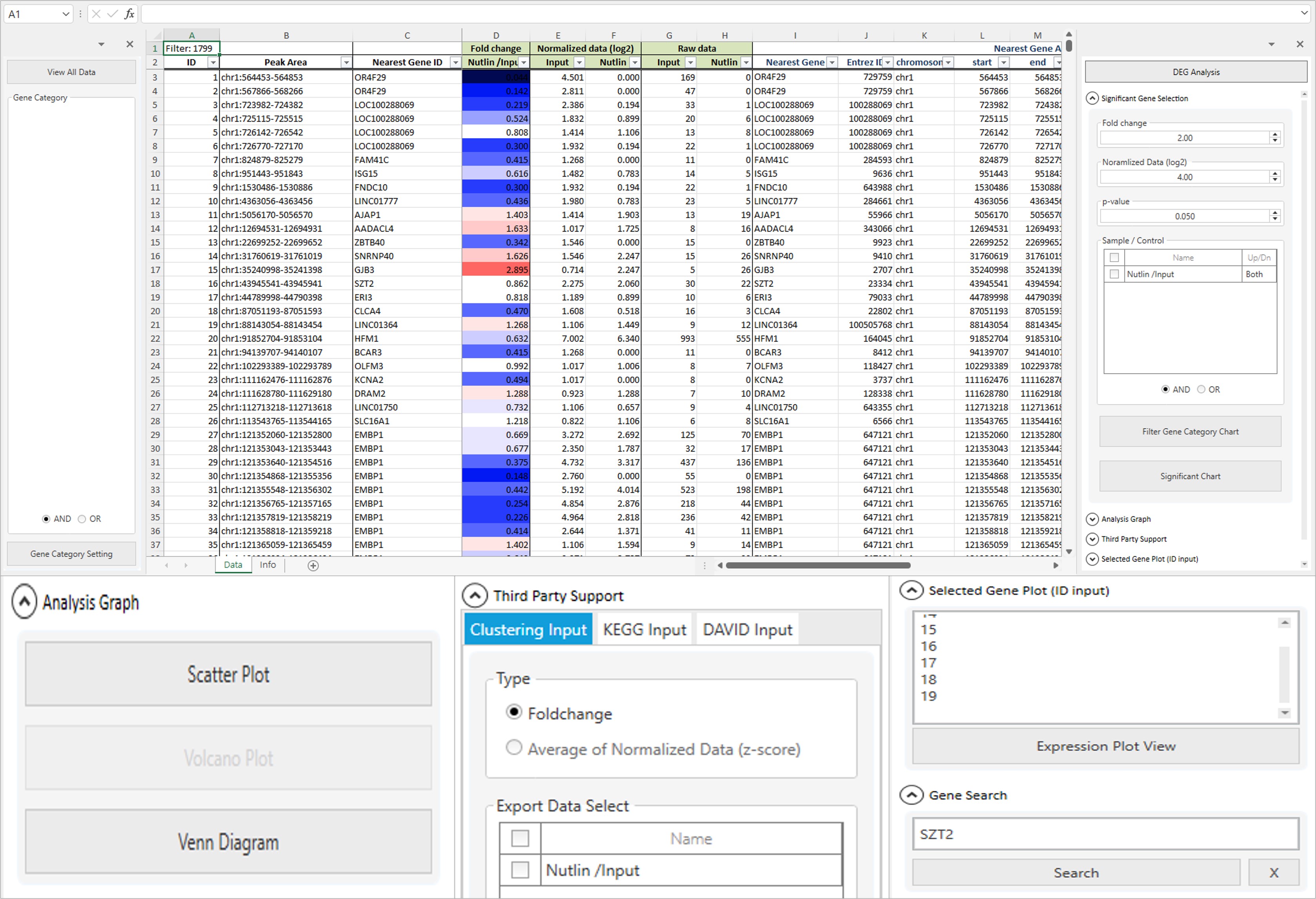Close the left Gene Category pane
This screenshot has width=1316, height=899.
coord(130,44)
